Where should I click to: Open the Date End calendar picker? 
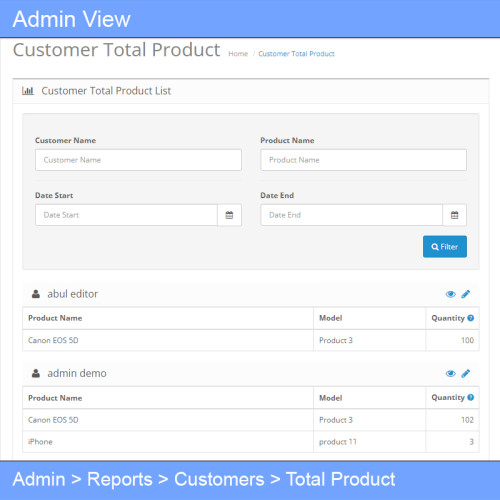(454, 215)
